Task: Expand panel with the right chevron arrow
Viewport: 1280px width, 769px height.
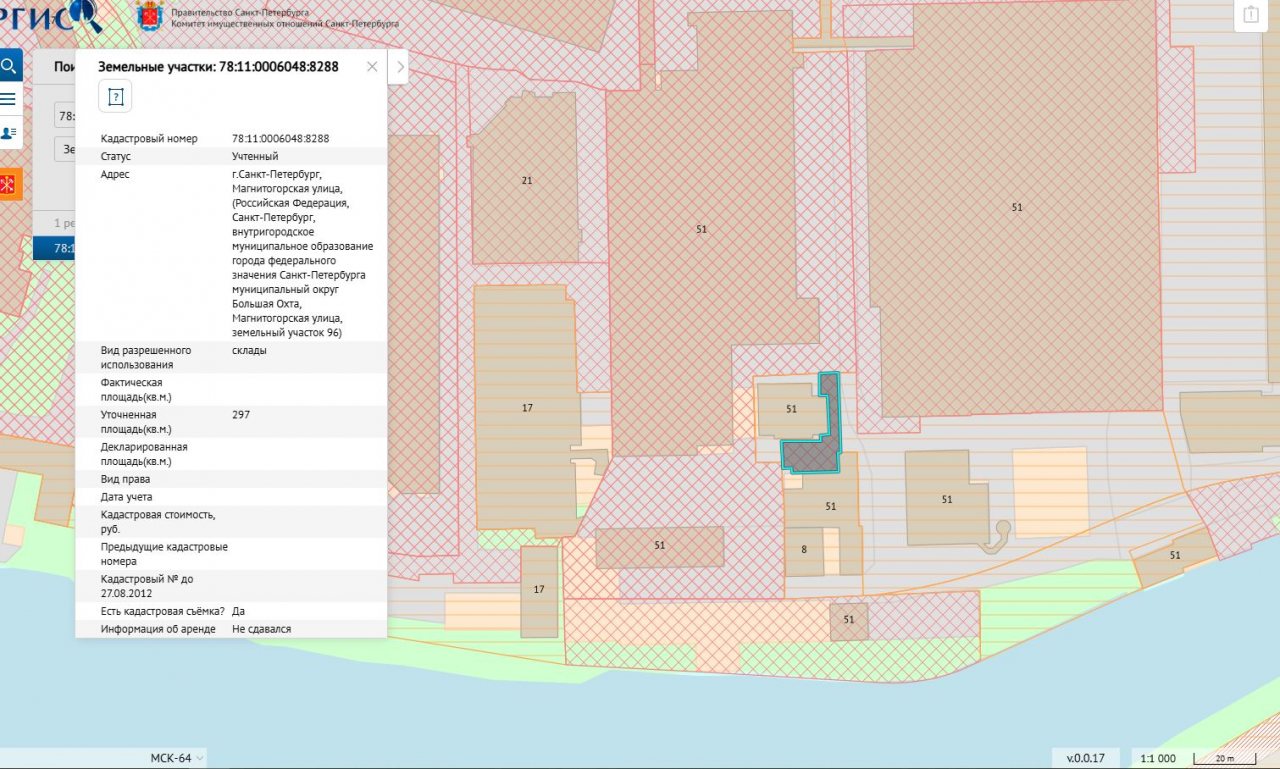Action: [398, 67]
